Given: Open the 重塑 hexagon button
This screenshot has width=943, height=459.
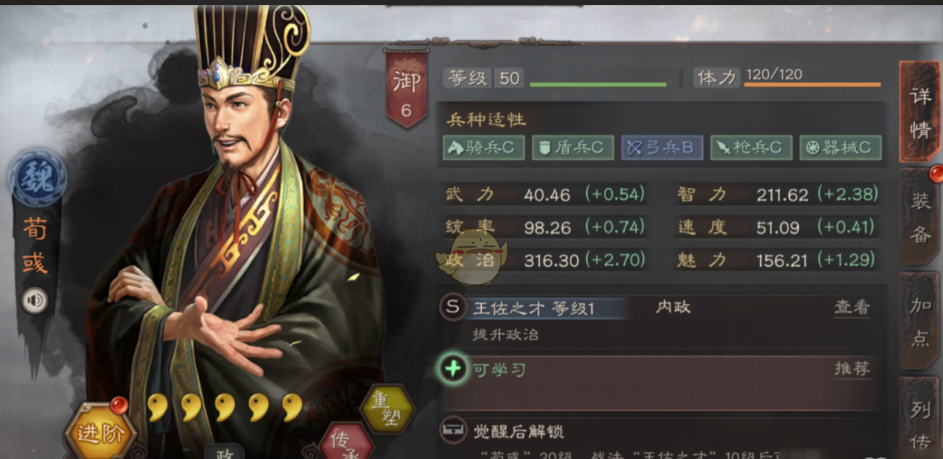Looking at the screenshot, I should (x=388, y=409).
